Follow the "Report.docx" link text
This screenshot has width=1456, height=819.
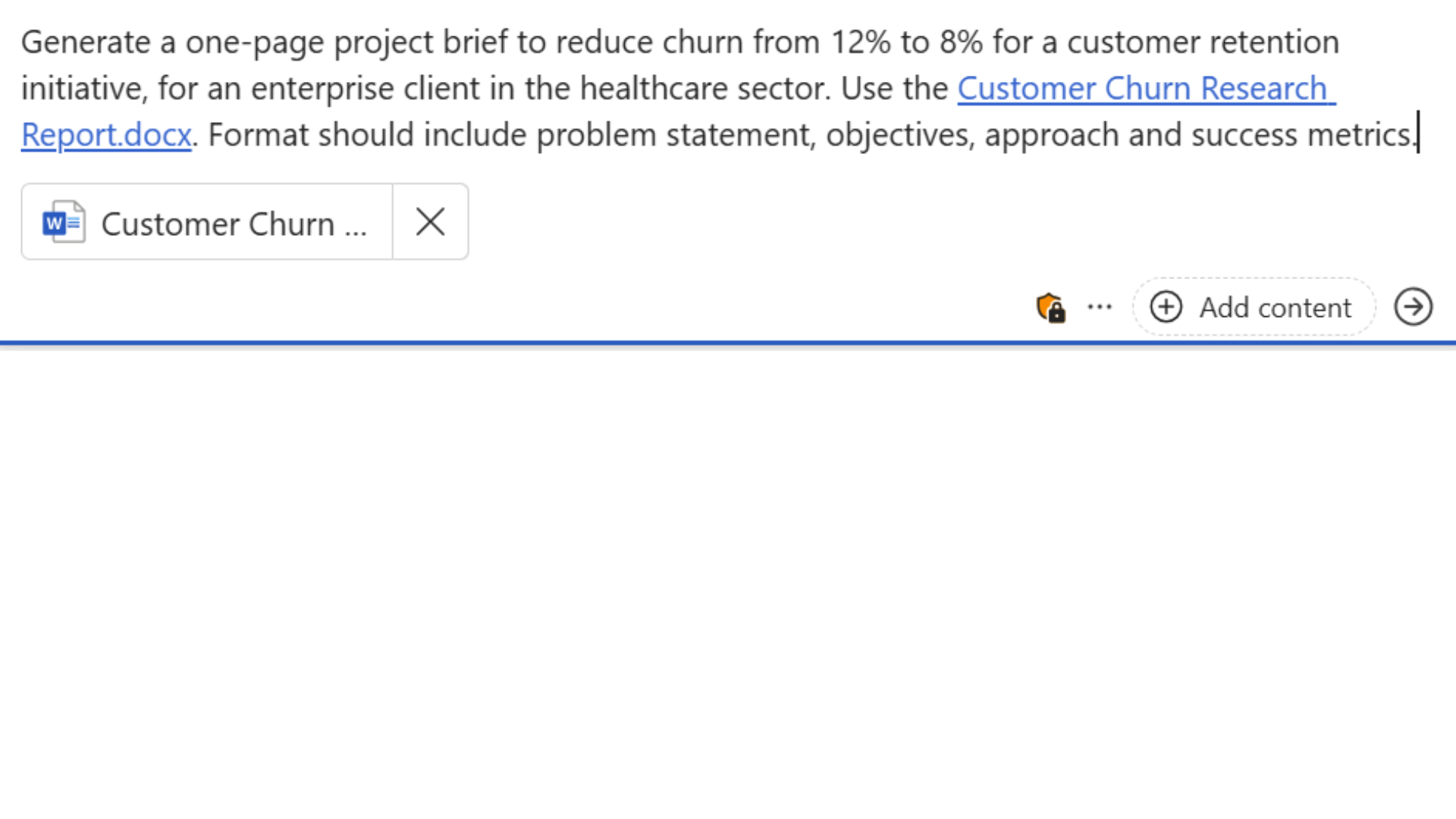point(106,135)
